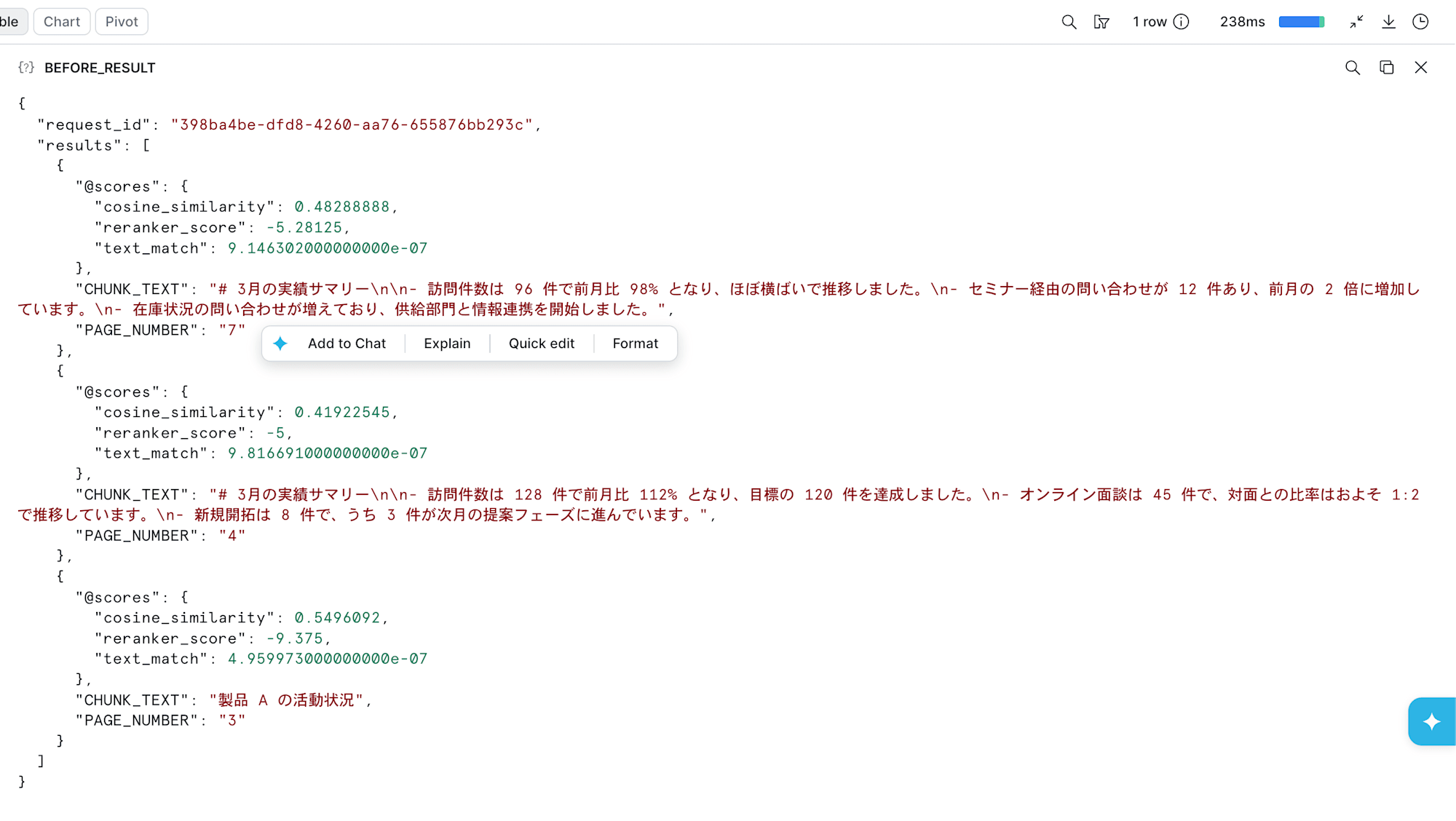1456x821 pixels.
Task: Click reranker_score value -9.375
Action: pyautogui.click(x=294, y=638)
